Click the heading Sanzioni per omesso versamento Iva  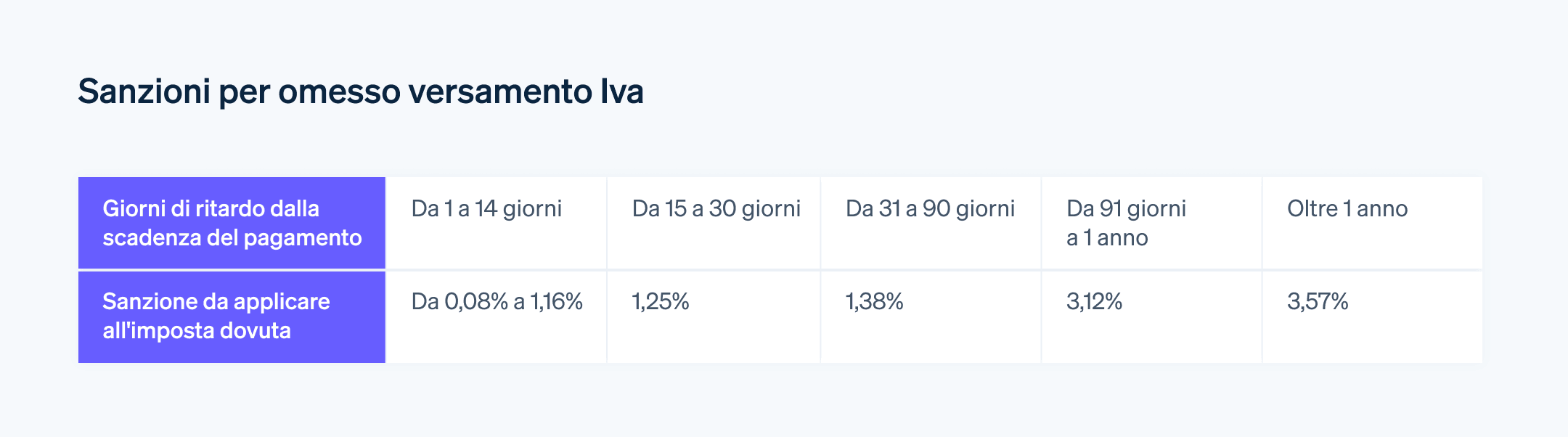click(x=361, y=92)
